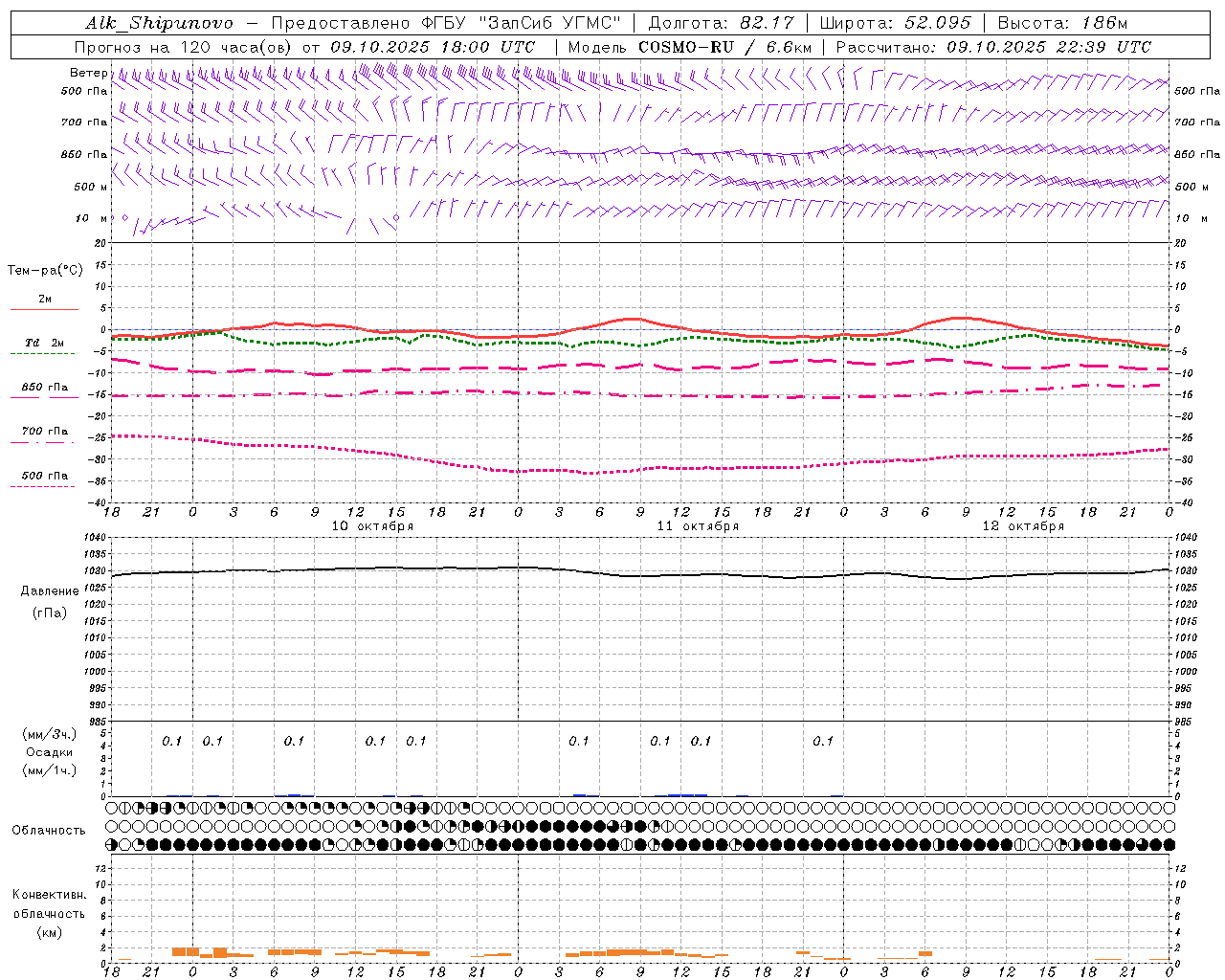Viewport: 1225px width, 980px height.
Task: Click the 'Облачность' cloud cover label
Action: click(x=49, y=831)
